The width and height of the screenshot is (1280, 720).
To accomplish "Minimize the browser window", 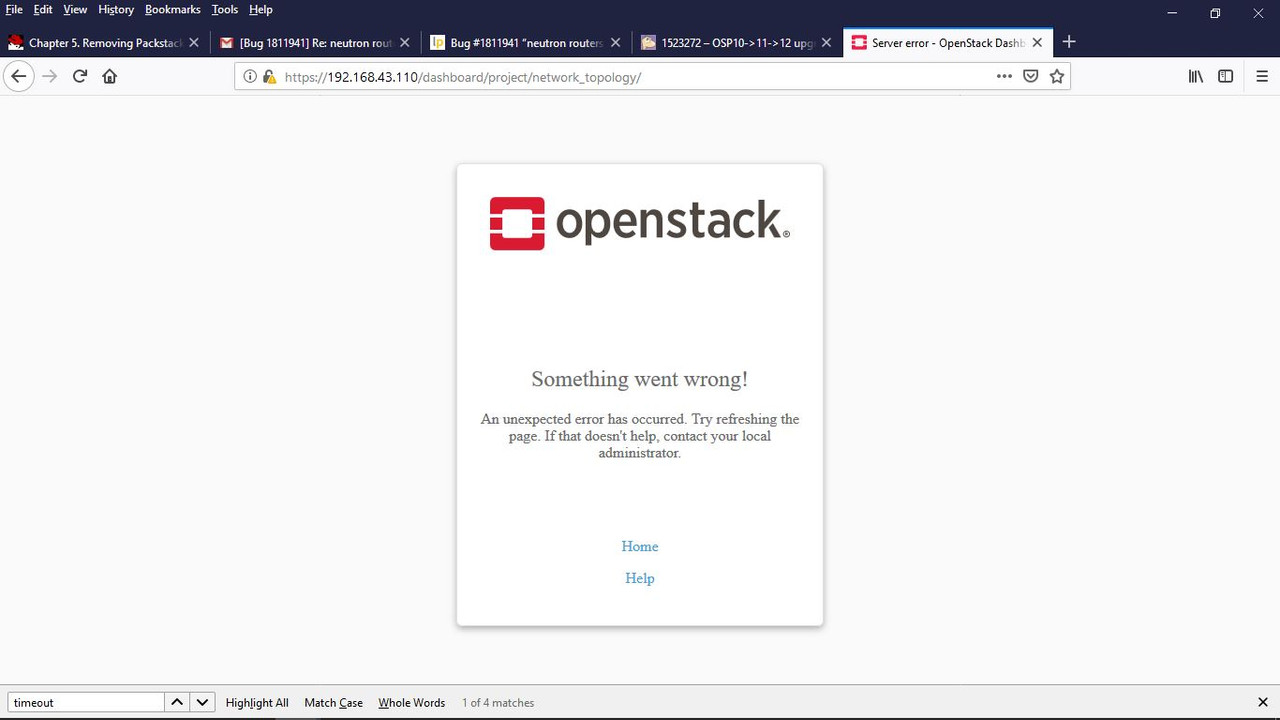I will (1171, 13).
